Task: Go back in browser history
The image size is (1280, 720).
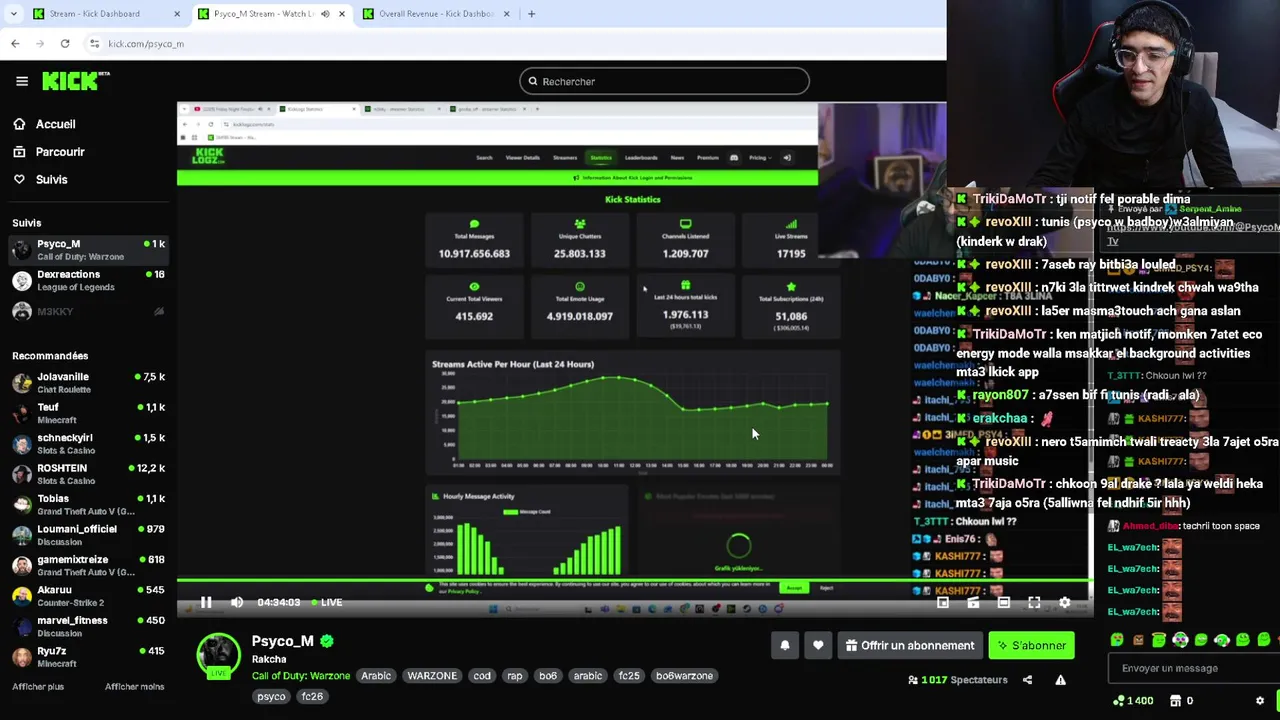Action: point(15,43)
